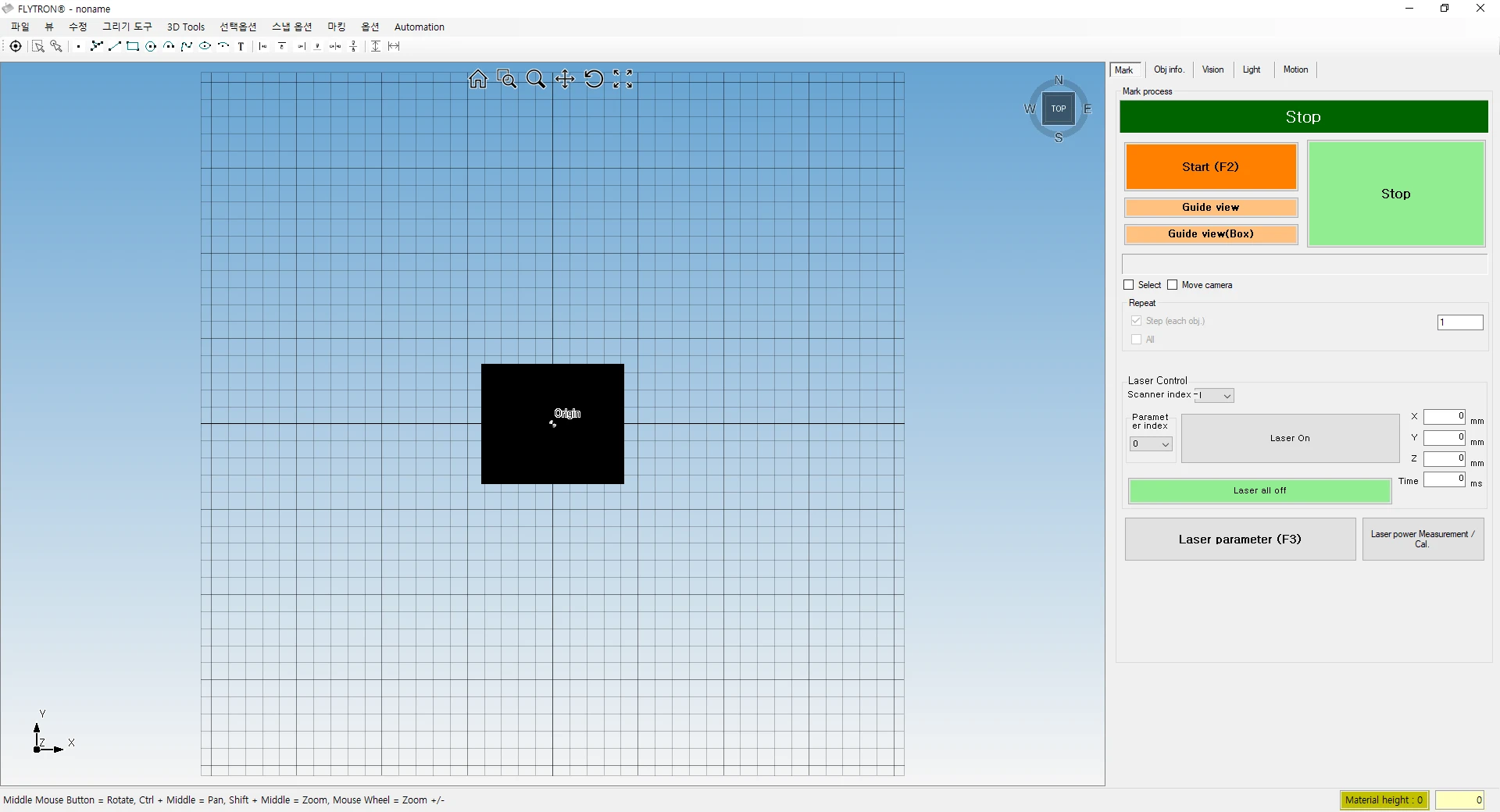Expand the Parameter index dropdown
The height and width of the screenshot is (812, 1500).
coord(1151,444)
